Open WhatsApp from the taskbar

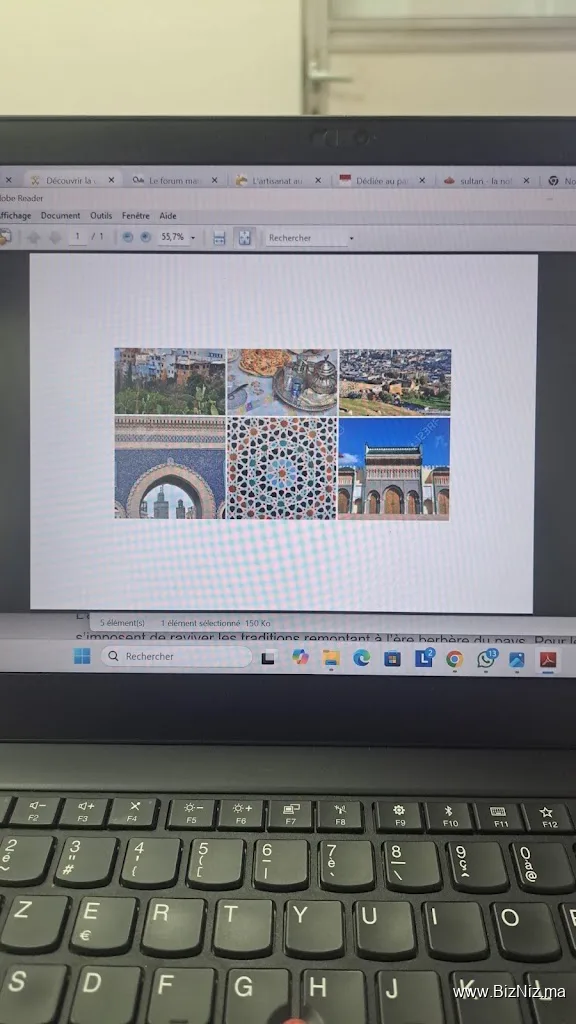[x=485, y=659]
